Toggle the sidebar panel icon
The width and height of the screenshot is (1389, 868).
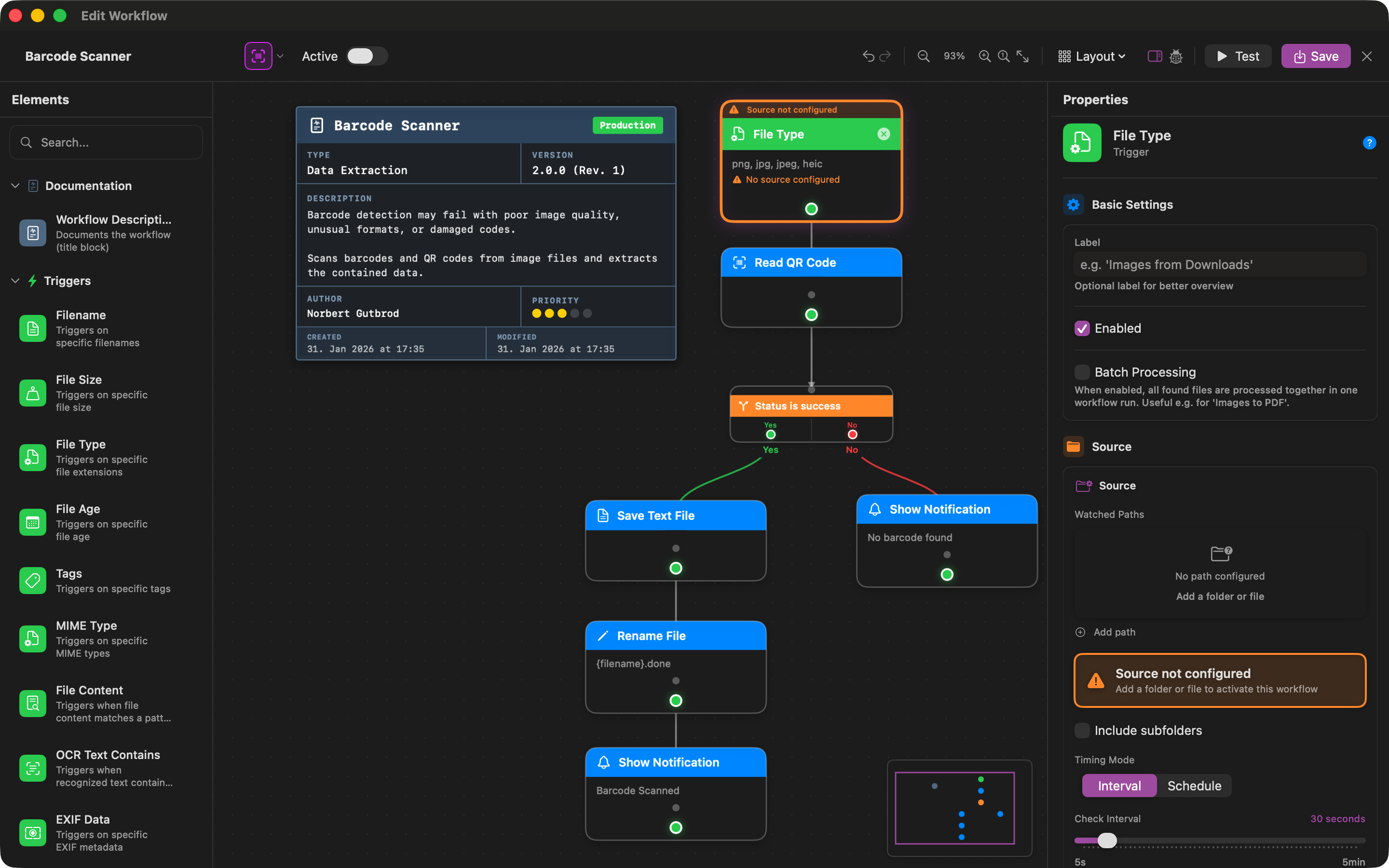[x=1155, y=56]
